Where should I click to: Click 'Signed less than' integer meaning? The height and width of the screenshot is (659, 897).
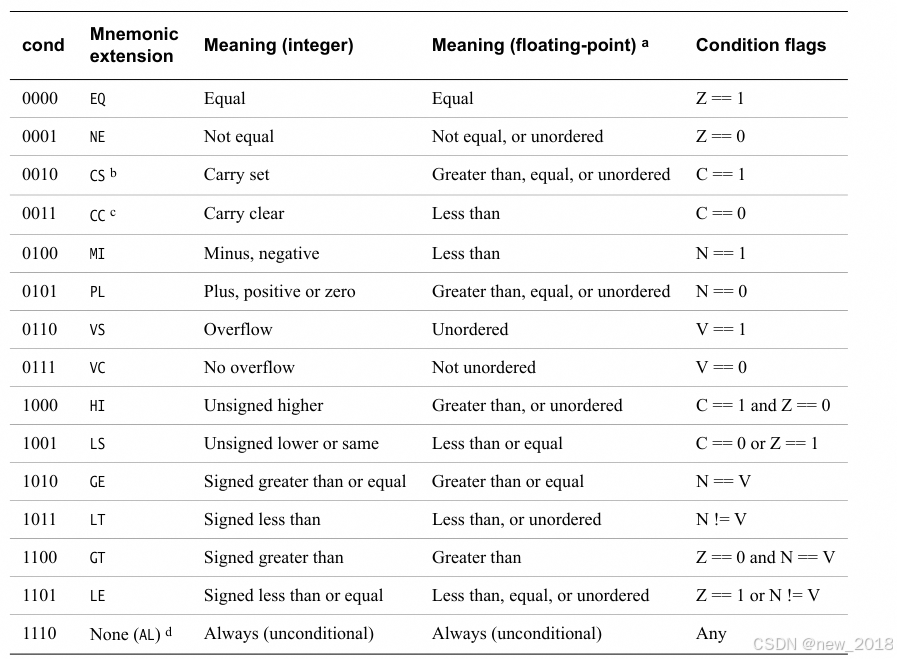coord(264,519)
